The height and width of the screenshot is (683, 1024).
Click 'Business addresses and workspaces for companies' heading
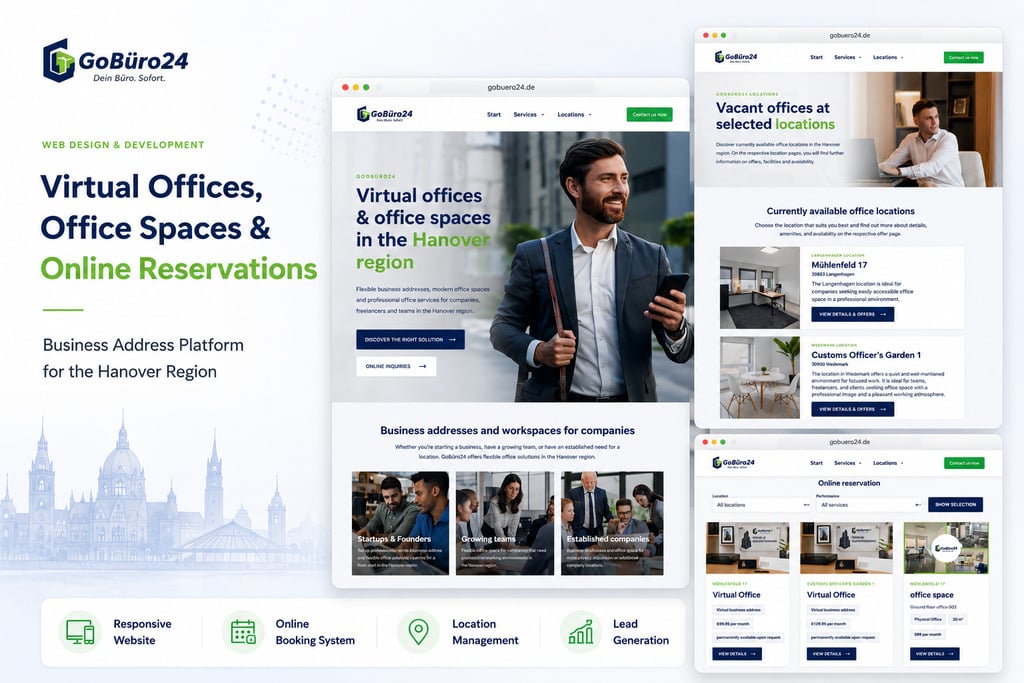click(x=507, y=430)
